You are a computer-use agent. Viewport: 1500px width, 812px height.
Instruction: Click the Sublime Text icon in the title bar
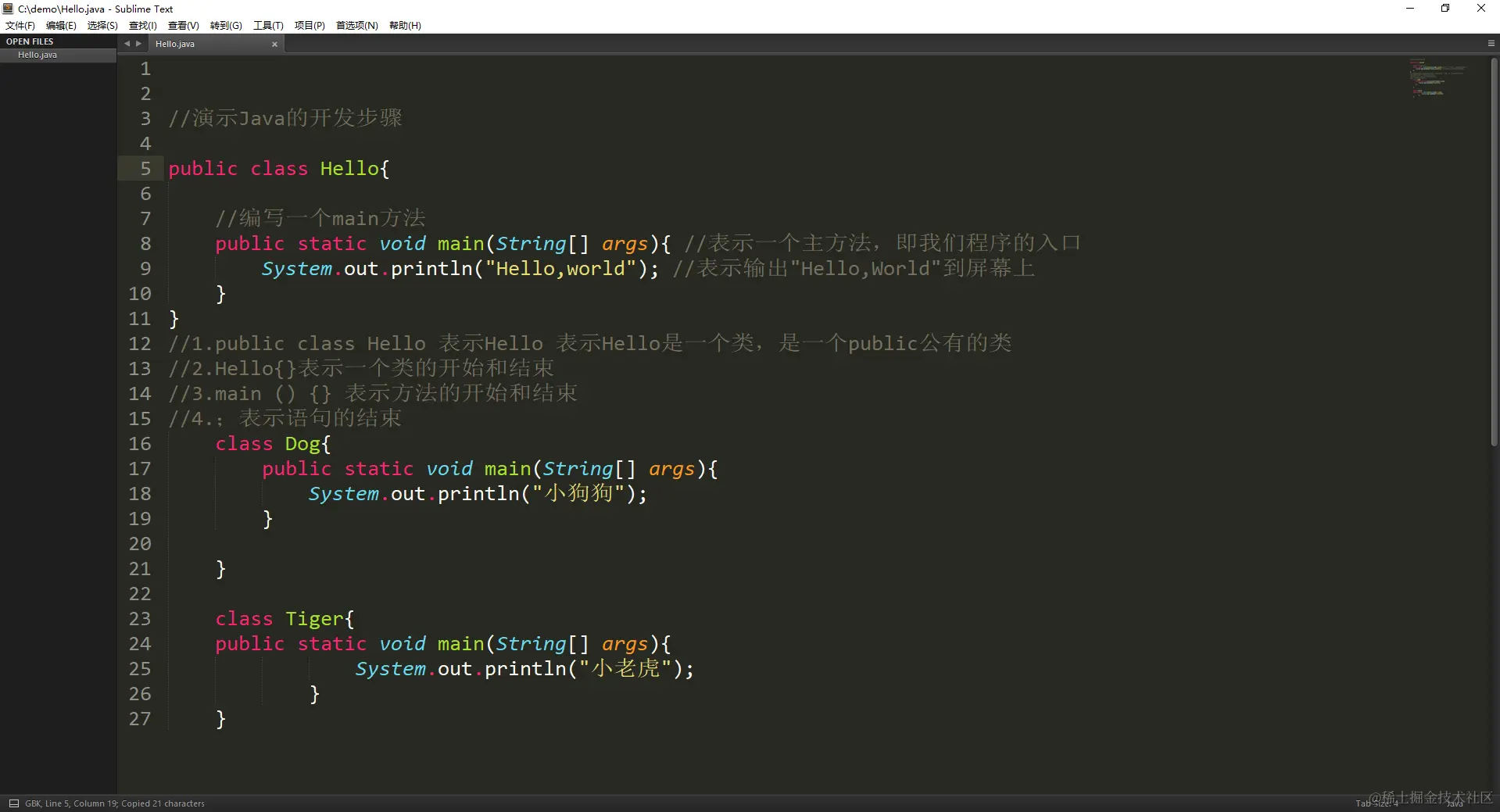click(x=8, y=9)
